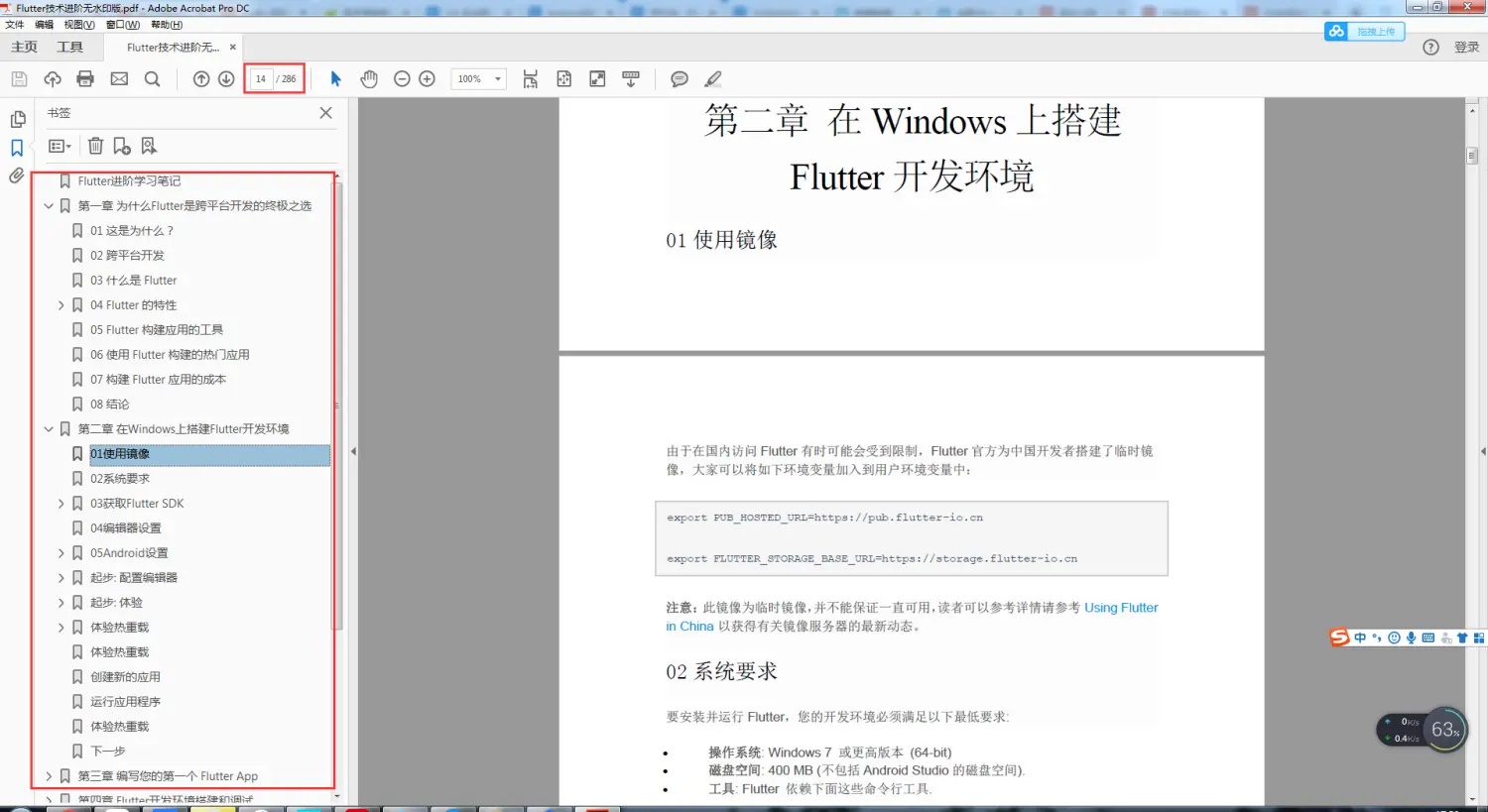The image size is (1488, 812).
Task: Select the 下一步 bookmark
Action: [108, 752]
